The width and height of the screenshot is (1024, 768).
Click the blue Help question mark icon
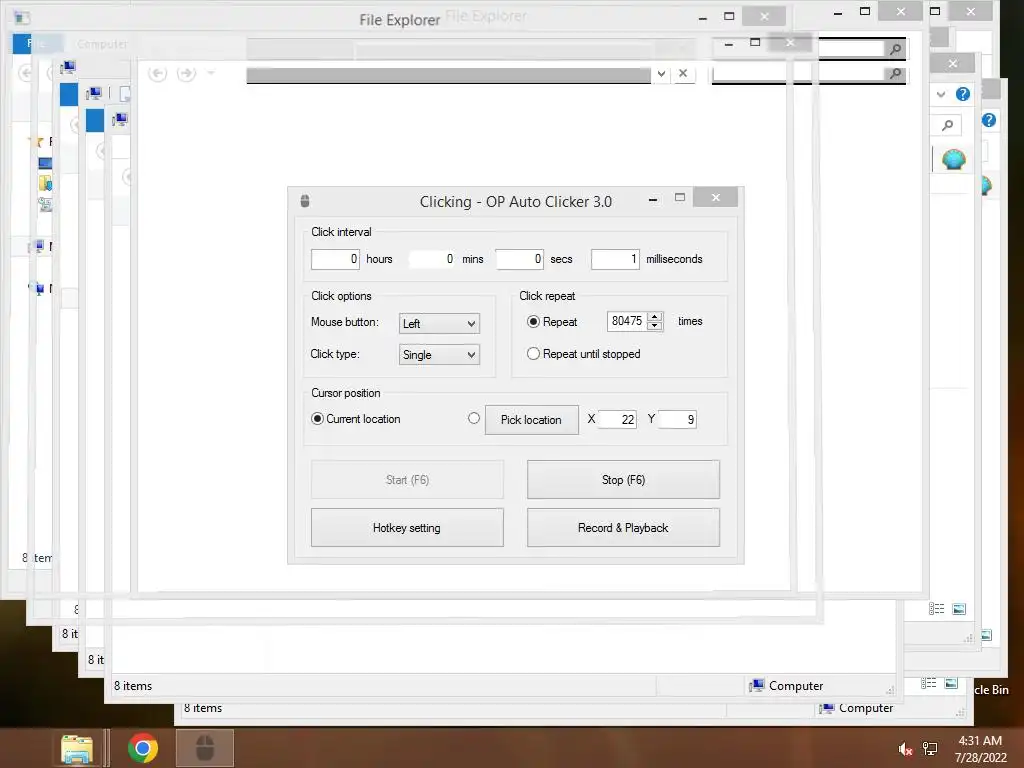(x=963, y=94)
